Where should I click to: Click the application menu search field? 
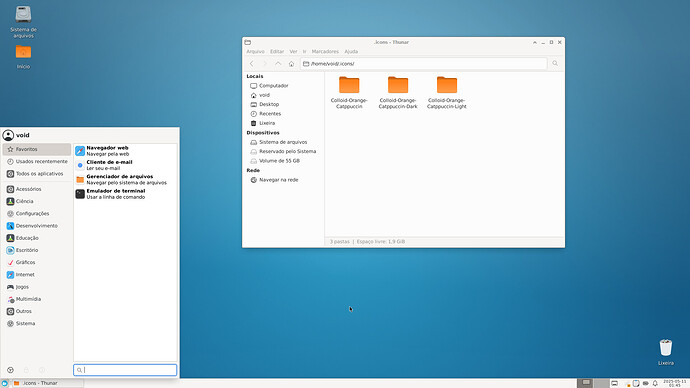(125, 370)
